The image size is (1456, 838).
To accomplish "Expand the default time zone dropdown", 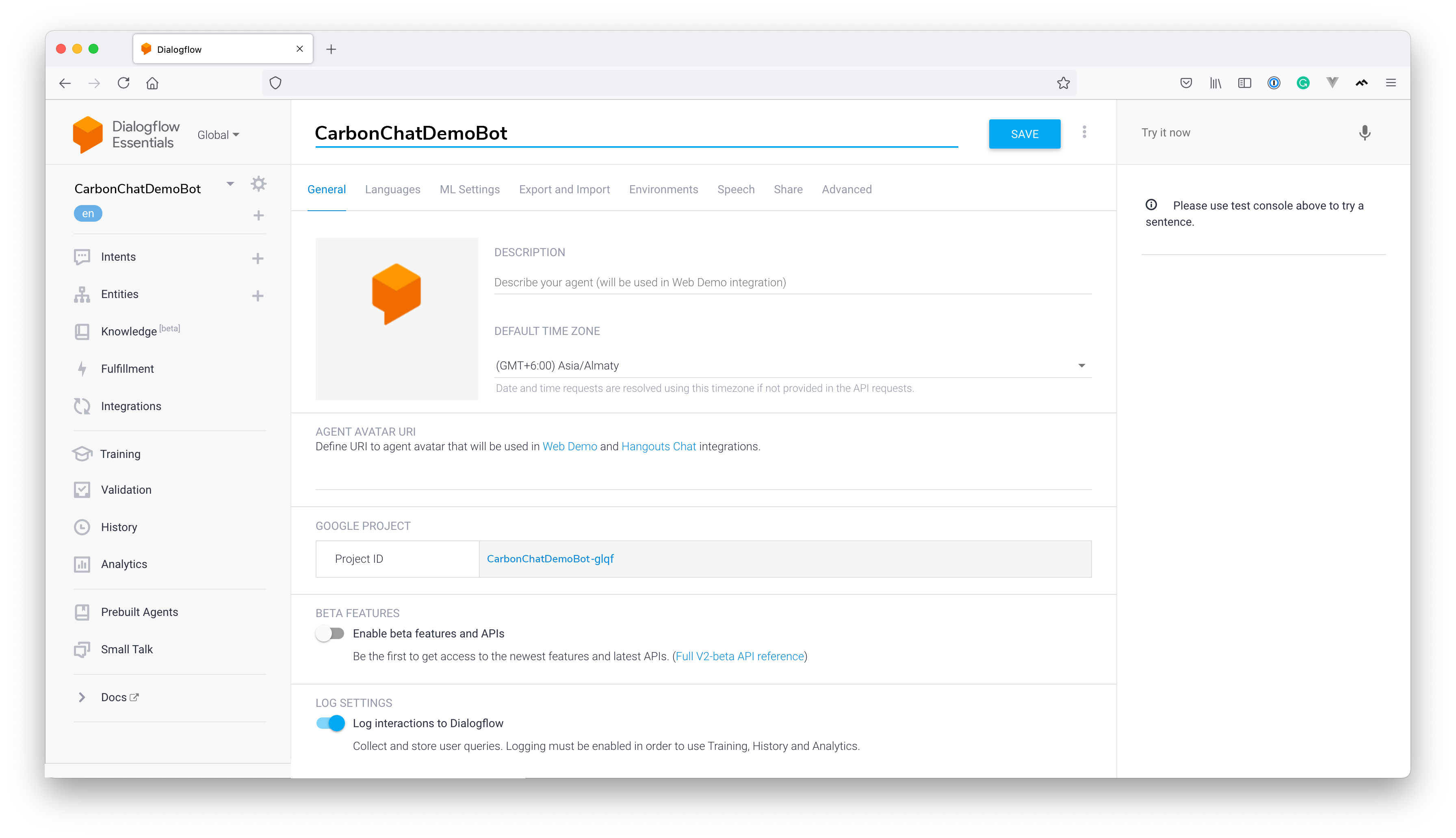I will (x=1081, y=366).
